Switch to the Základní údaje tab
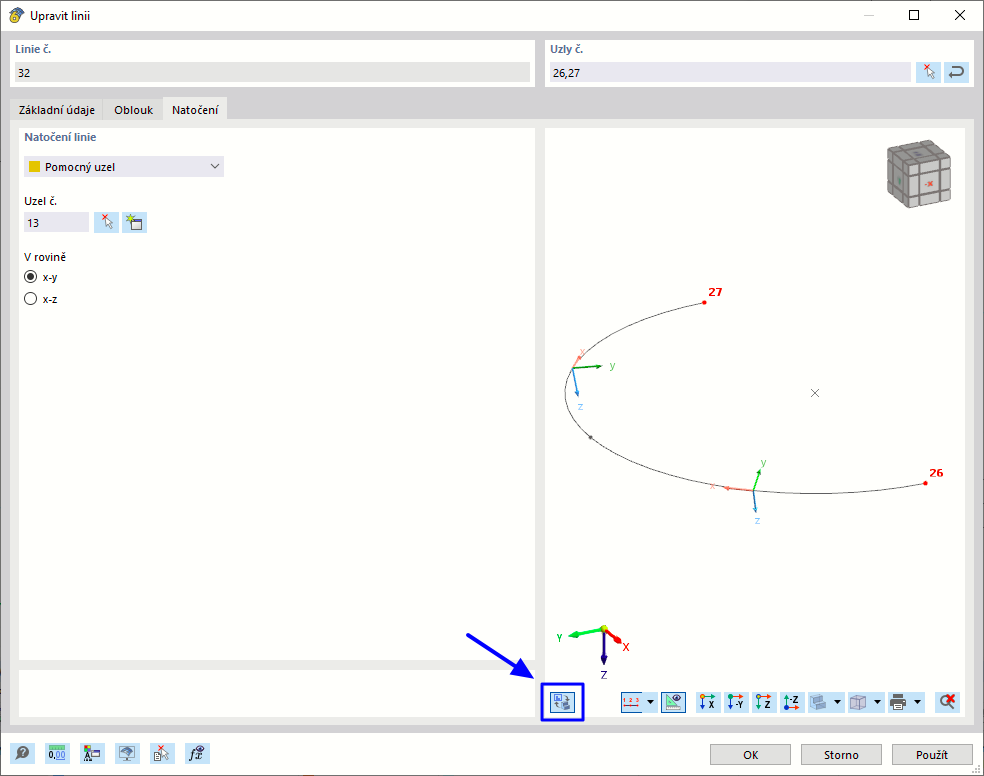Image resolution: width=984 pixels, height=776 pixels. [56, 110]
